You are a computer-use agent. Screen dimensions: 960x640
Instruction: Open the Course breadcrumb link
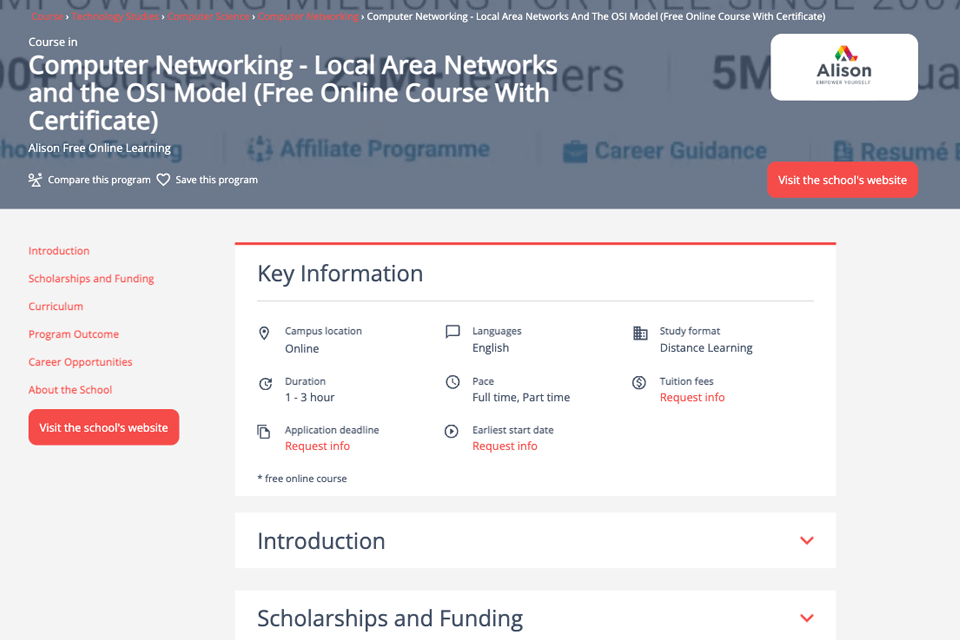click(x=47, y=17)
